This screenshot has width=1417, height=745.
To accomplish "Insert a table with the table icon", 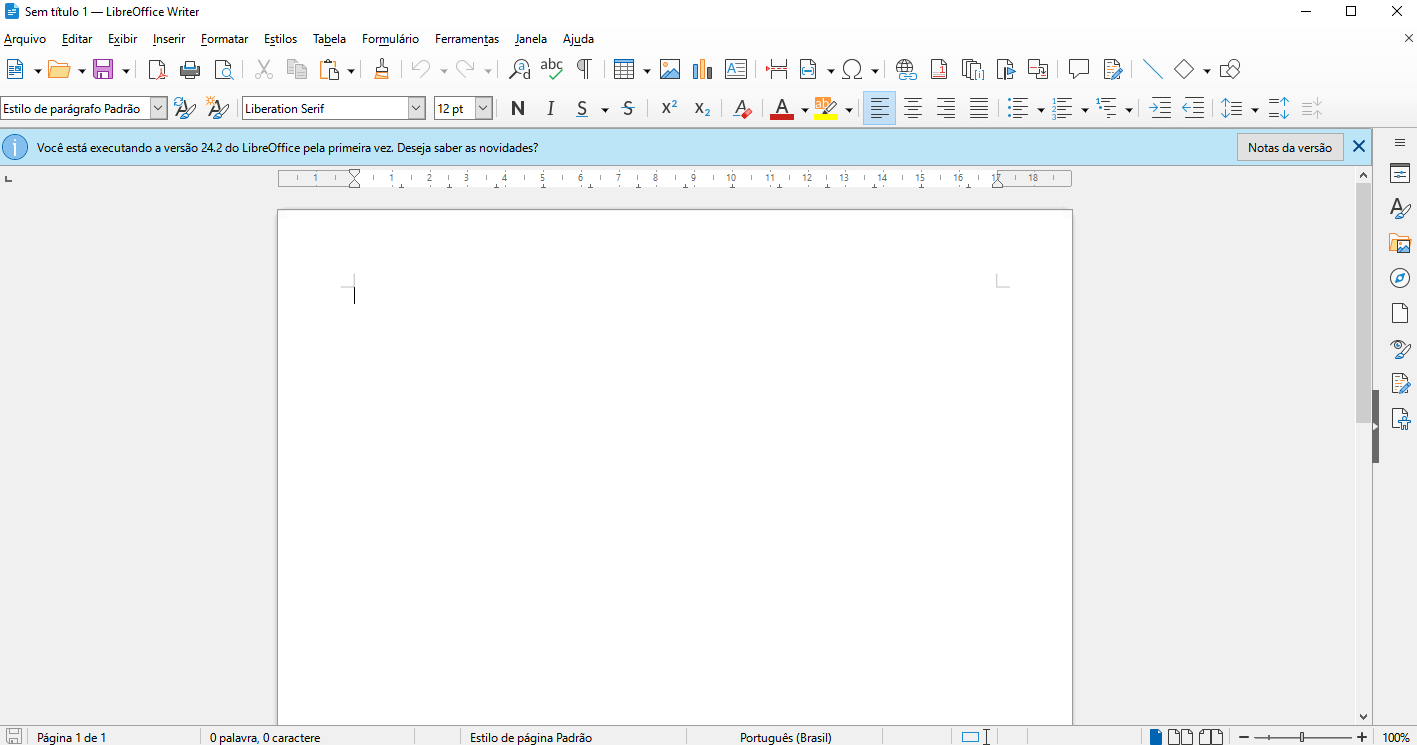I will coord(625,70).
